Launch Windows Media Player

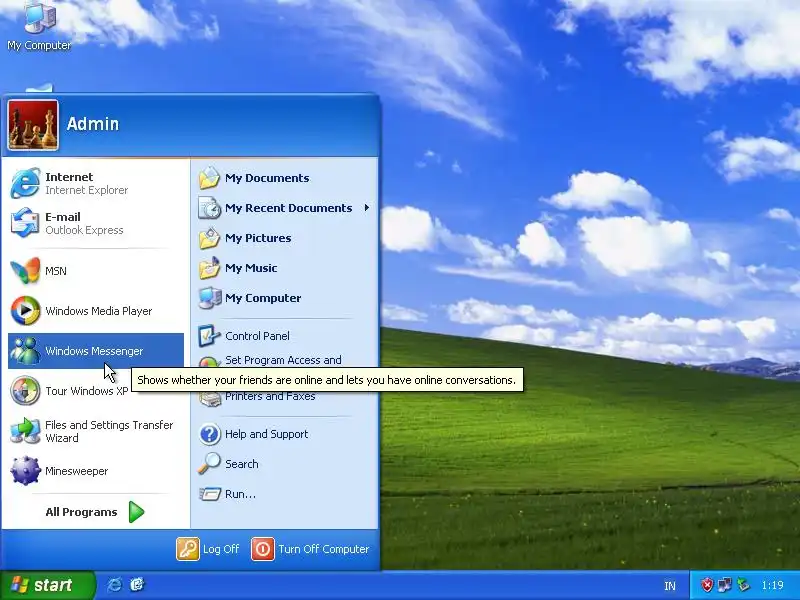click(95, 311)
